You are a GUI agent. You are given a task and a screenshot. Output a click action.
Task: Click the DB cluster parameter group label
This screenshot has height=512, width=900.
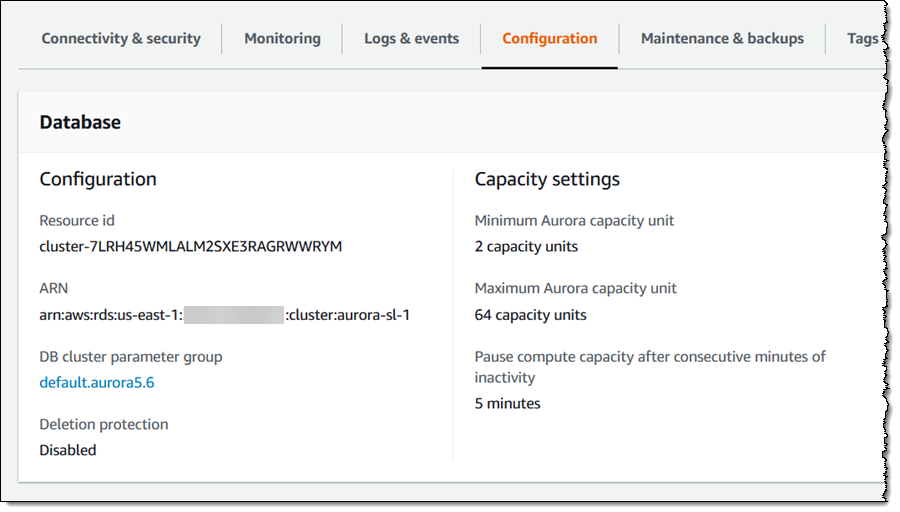(131, 356)
